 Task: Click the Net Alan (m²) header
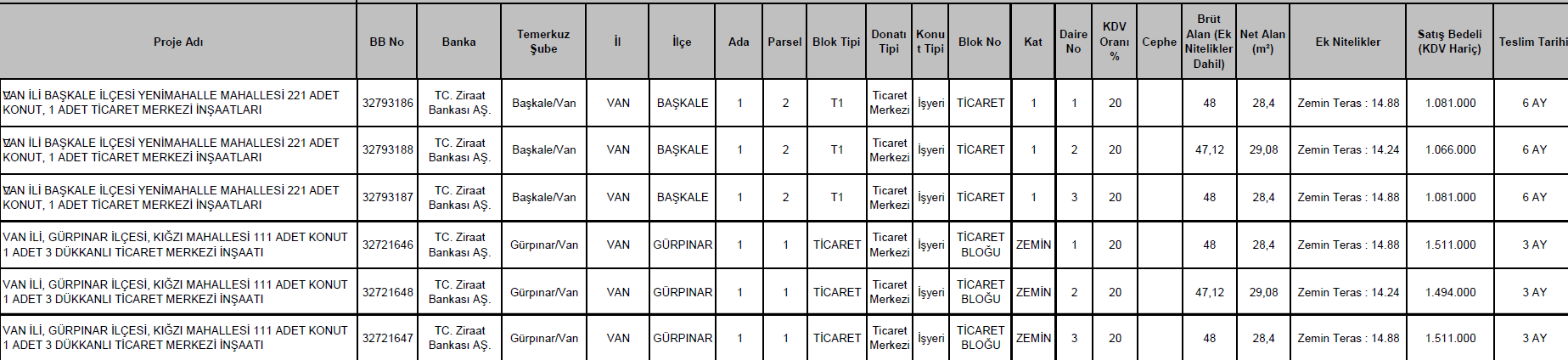coord(1263,42)
